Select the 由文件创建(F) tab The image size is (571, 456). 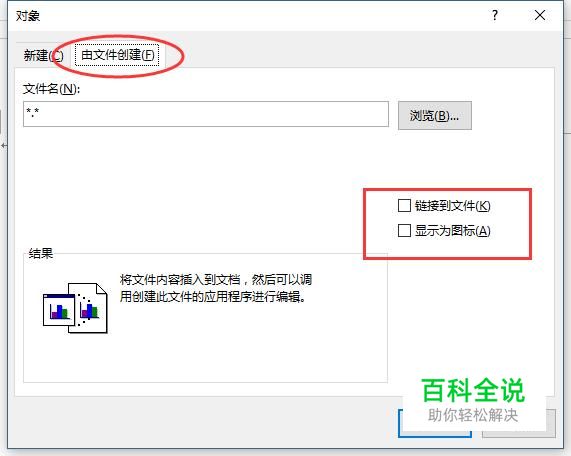click(x=117, y=55)
